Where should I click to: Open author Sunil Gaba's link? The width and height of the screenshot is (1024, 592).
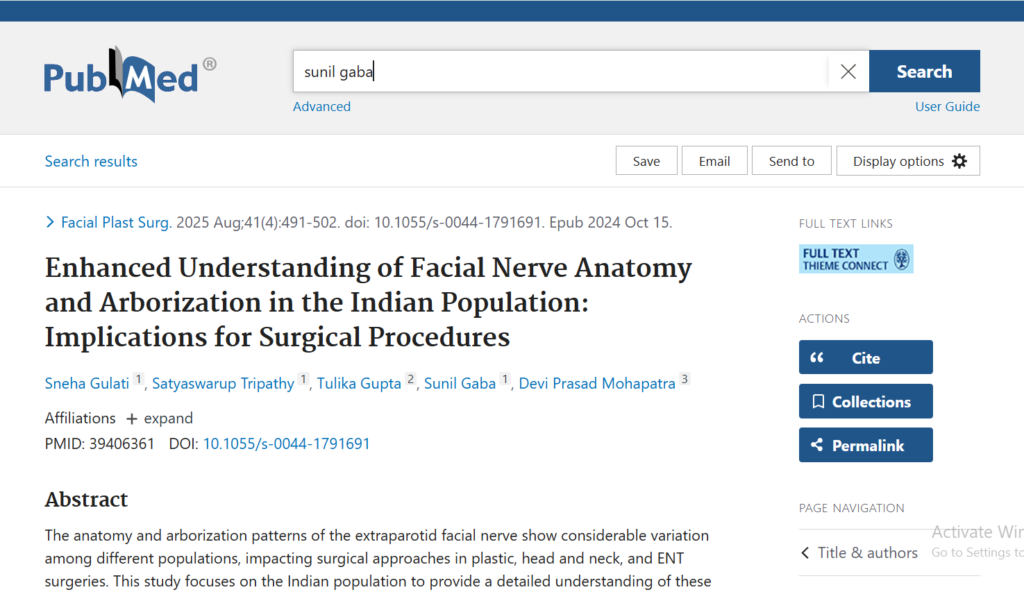pyautogui.click(x=460, y=383)
